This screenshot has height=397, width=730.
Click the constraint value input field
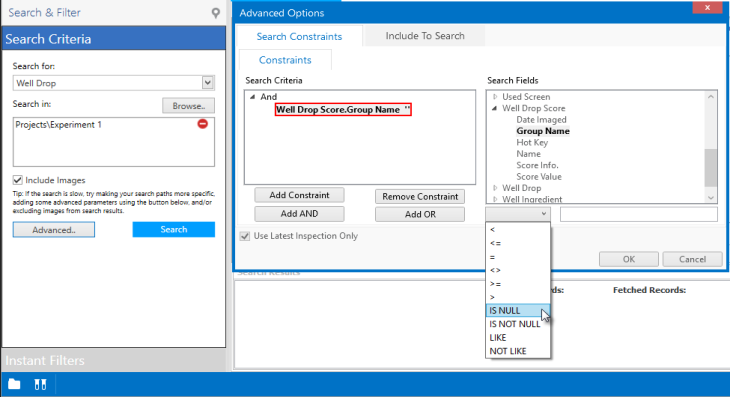[638, 214]
